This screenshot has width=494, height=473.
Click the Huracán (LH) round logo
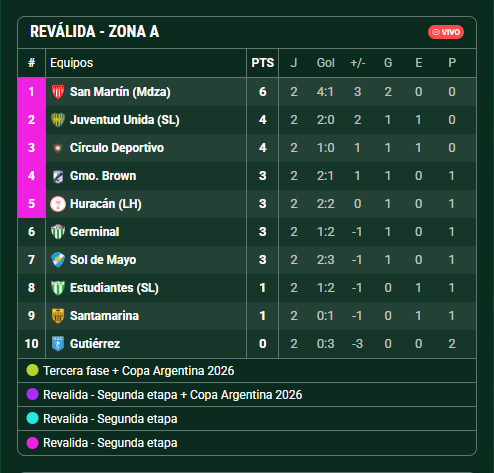[58, 204]
